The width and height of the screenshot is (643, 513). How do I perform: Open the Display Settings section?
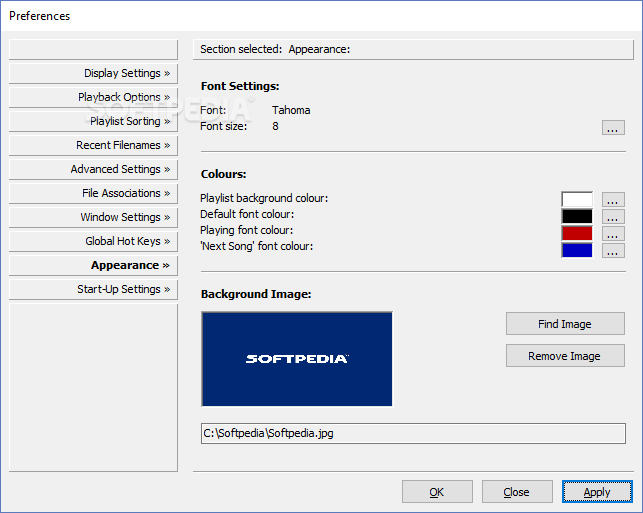tap(93, 73)
